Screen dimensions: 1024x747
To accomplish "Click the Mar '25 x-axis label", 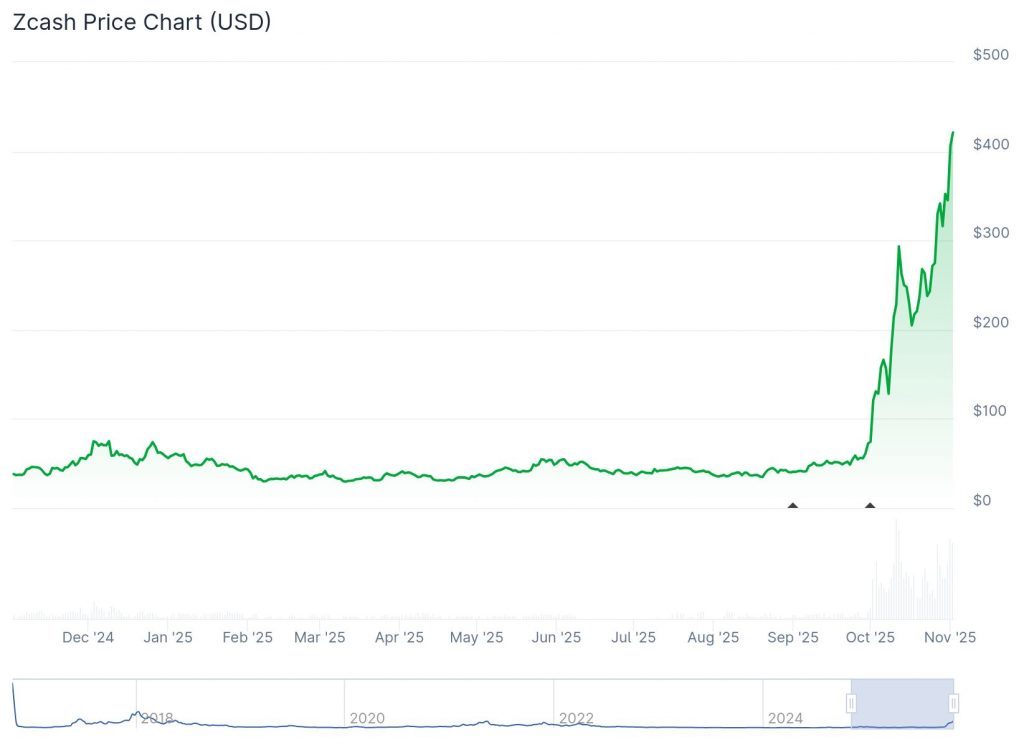I will coord(320,637).
